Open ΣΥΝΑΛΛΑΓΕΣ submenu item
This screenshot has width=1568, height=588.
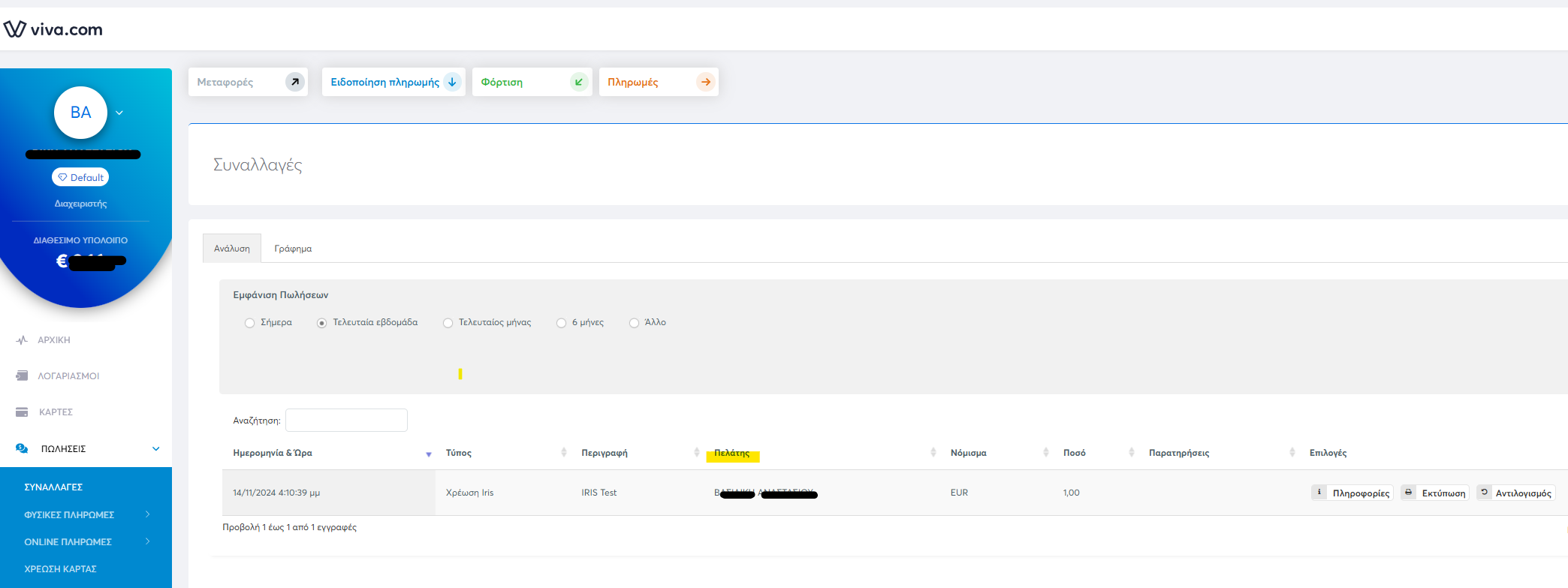[x=53, y=487]
